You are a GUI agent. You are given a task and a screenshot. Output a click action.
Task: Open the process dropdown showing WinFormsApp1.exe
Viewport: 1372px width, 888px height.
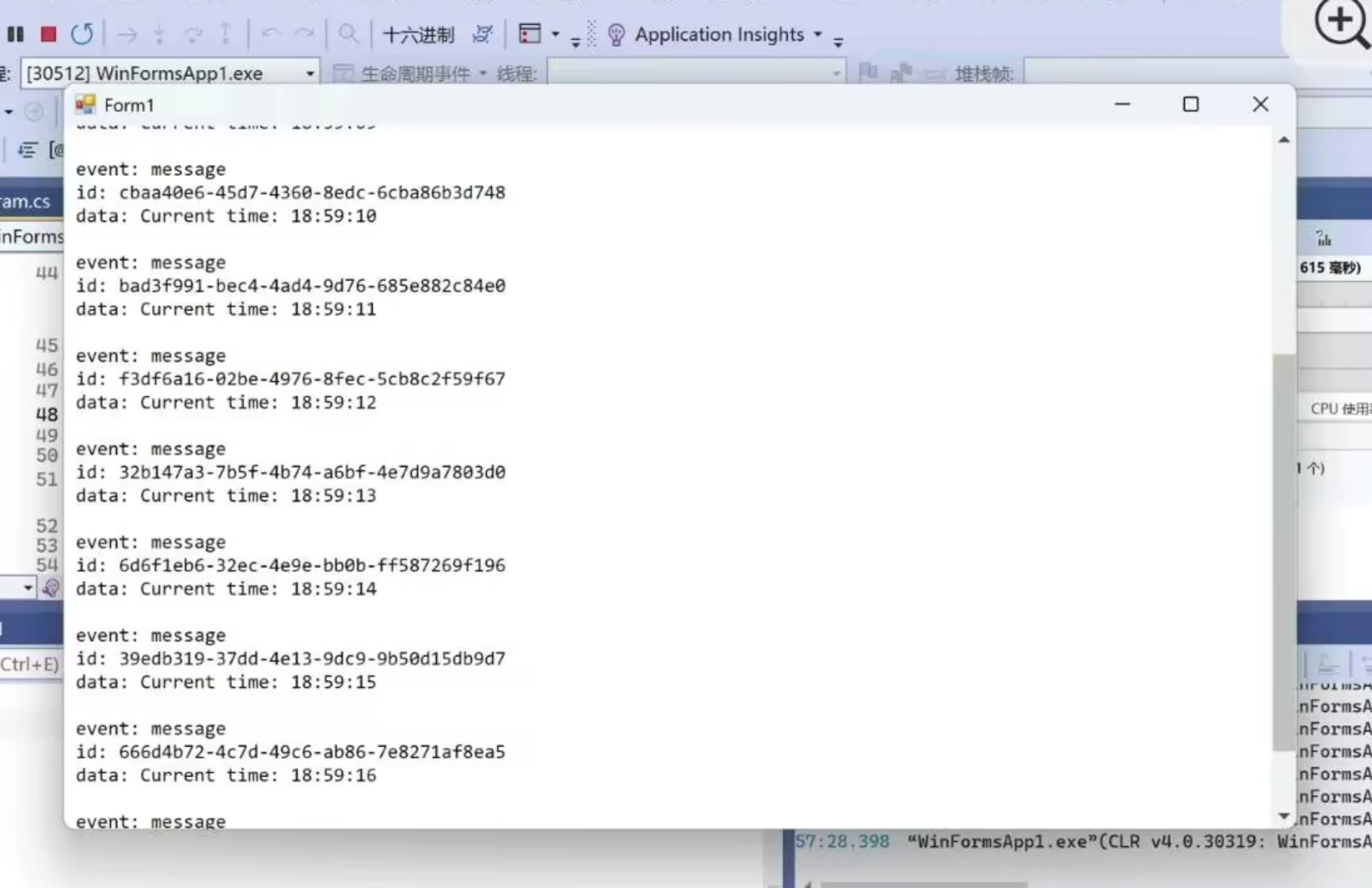tap(170, 74)
